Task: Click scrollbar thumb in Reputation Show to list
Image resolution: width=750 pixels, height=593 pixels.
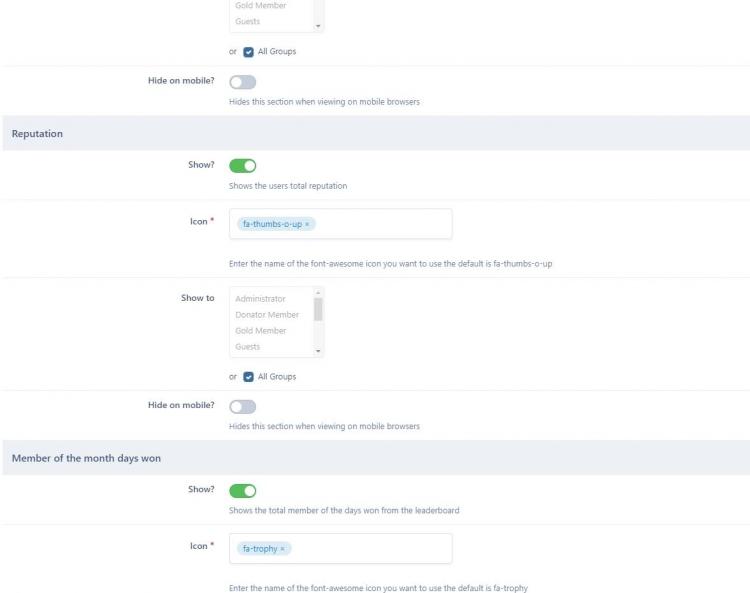Action: [318, 310]
